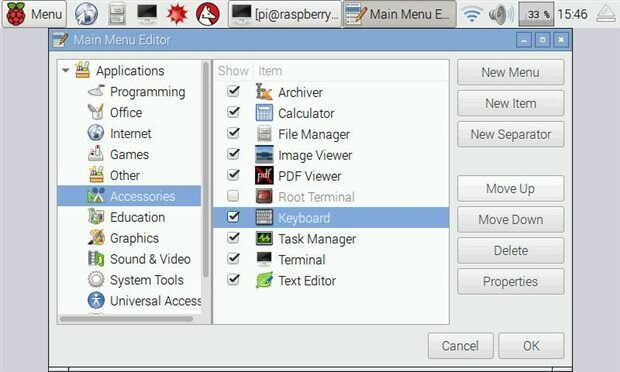Select the Accessories category
This screenshot has width=620, height=372.
(129, 196)
